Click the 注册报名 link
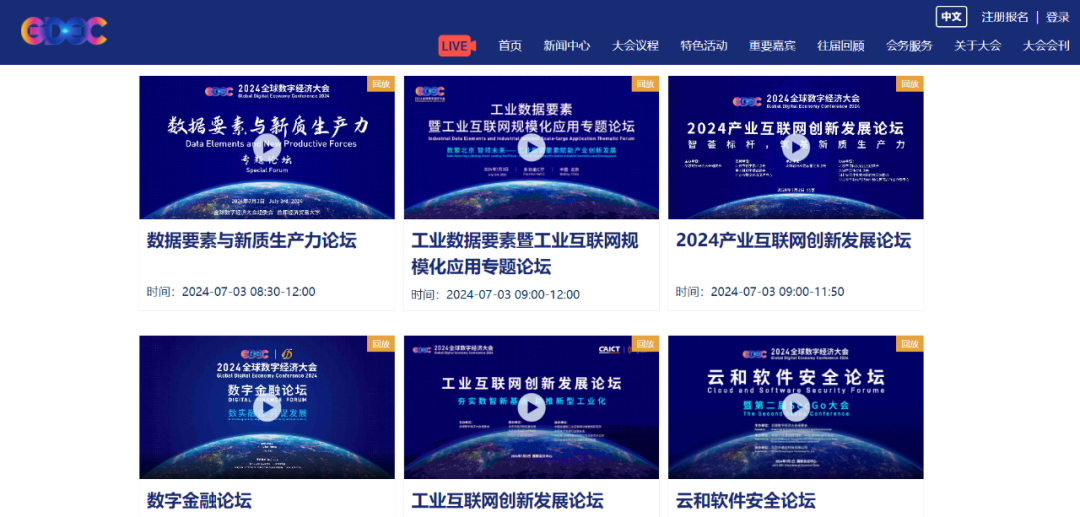 click(1005, 17)
